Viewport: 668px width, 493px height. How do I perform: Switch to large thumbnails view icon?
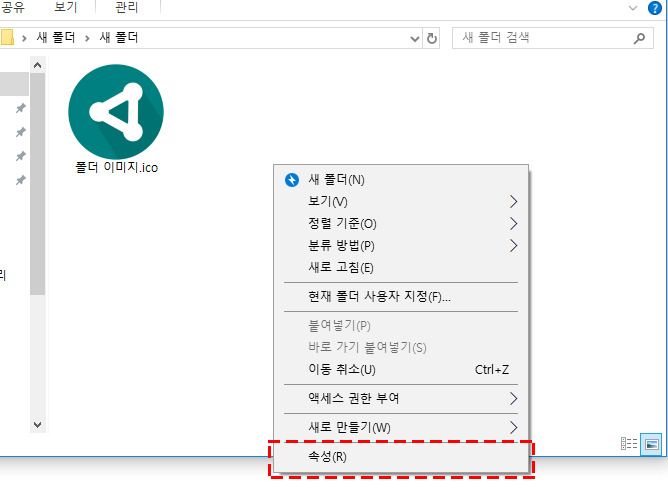[651, 444]
